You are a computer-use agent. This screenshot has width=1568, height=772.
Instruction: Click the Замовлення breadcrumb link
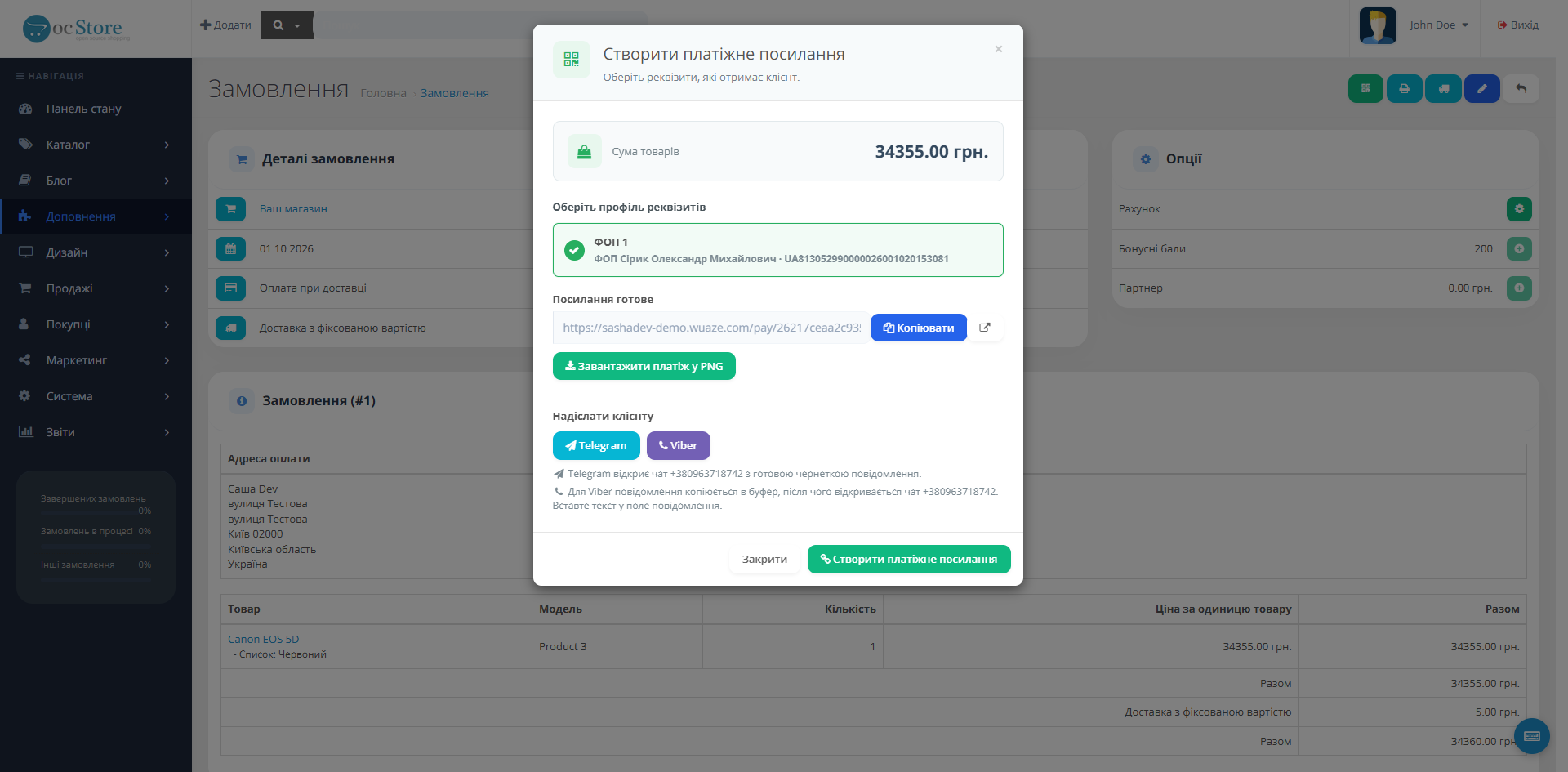[455, 93]
